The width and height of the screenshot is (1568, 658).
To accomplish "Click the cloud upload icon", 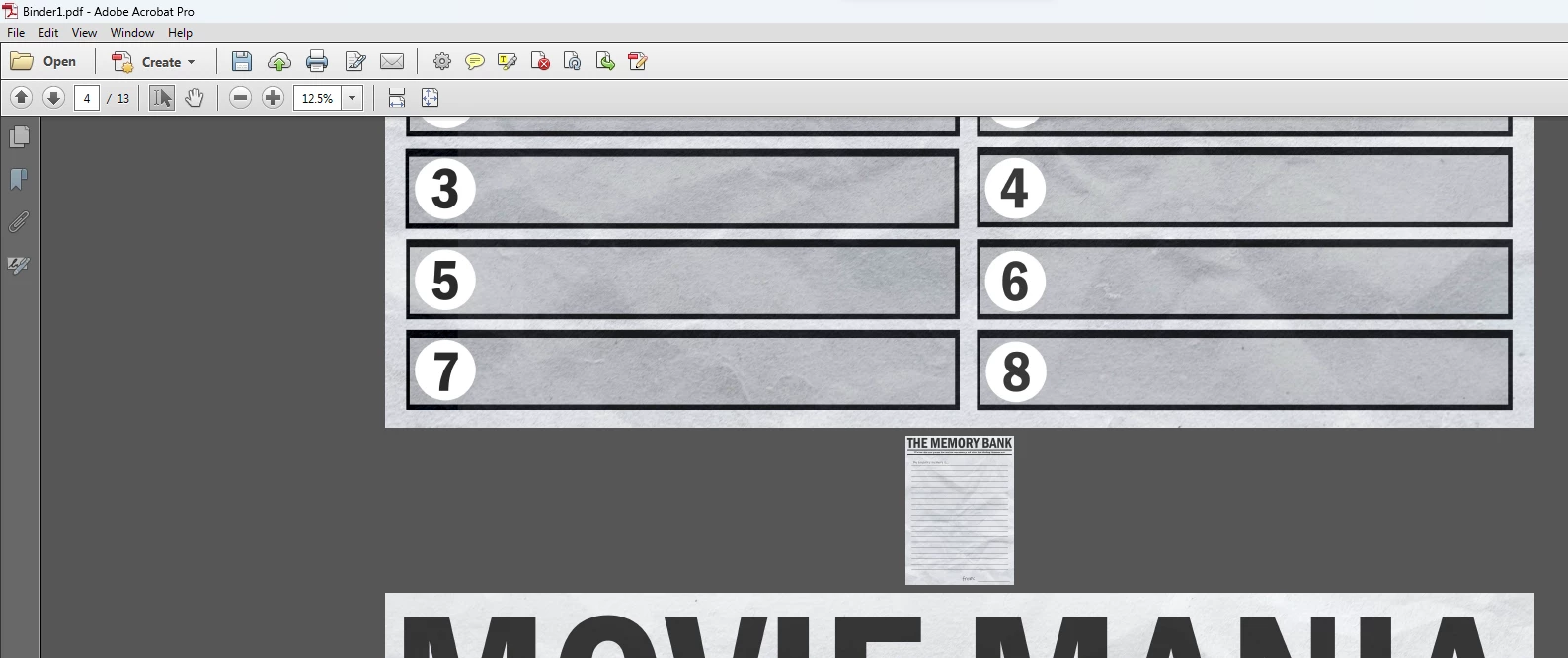I will click(279, 61).
